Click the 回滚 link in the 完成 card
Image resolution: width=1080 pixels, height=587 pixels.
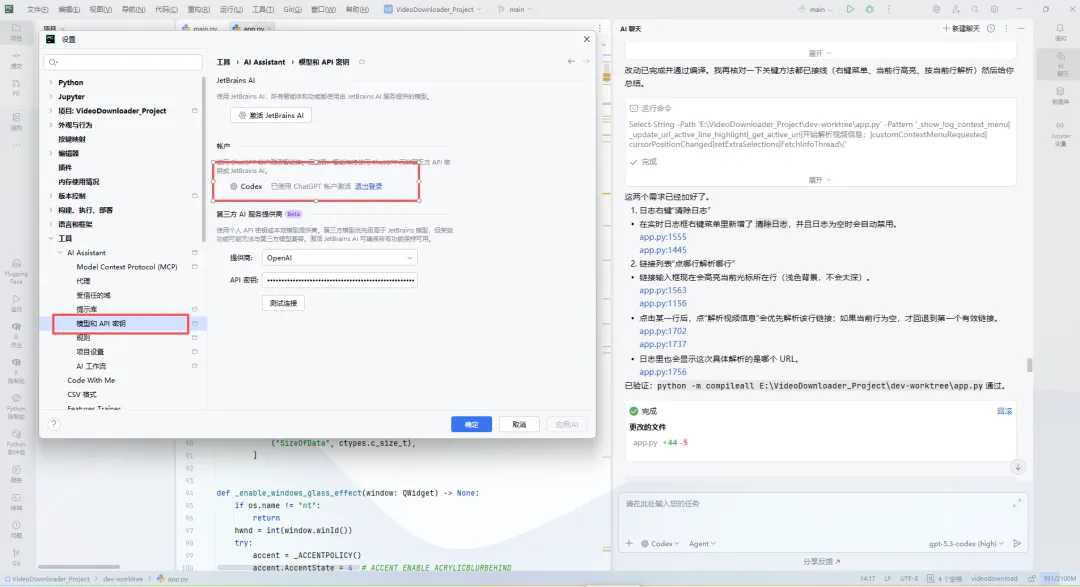1004,411
